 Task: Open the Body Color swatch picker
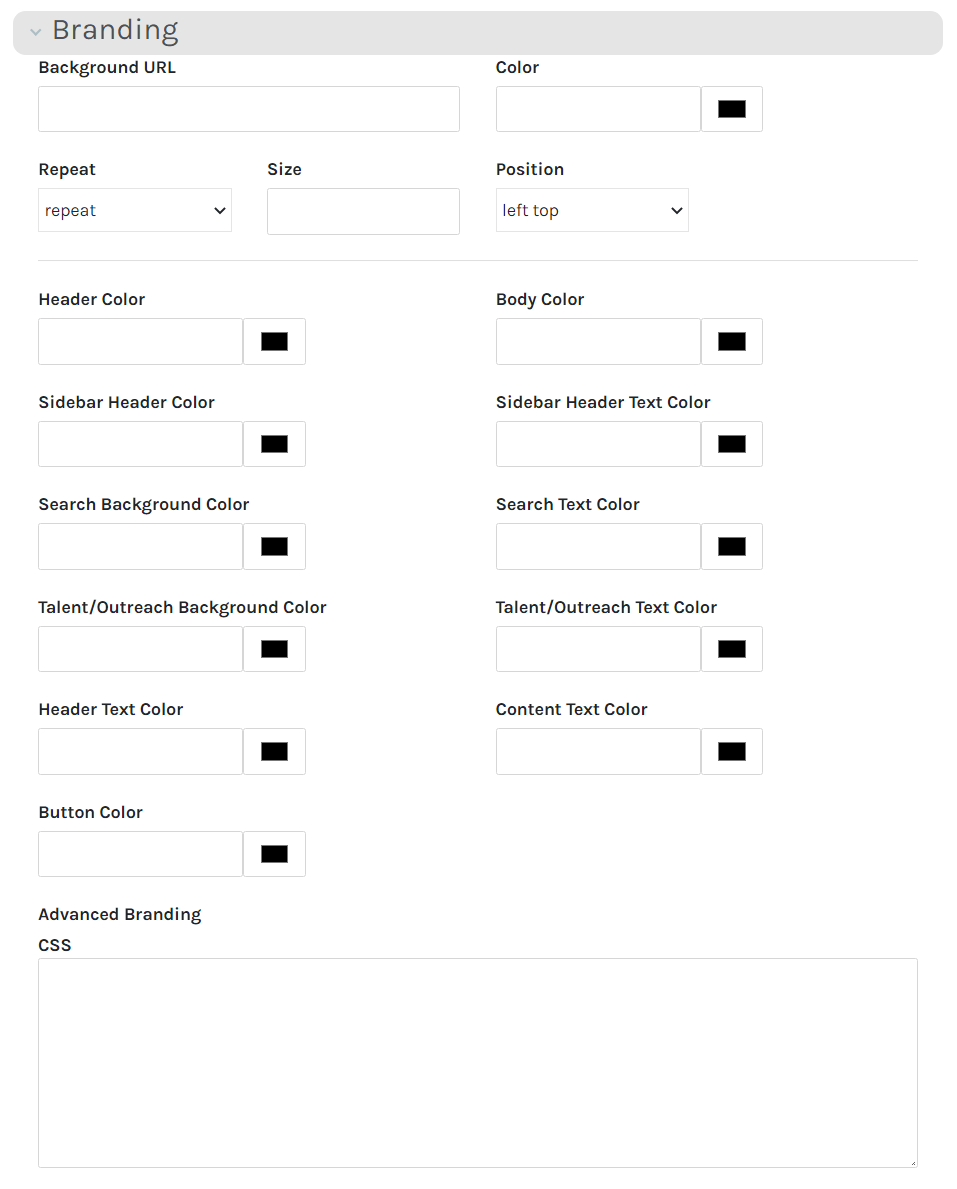pos(732,342)
